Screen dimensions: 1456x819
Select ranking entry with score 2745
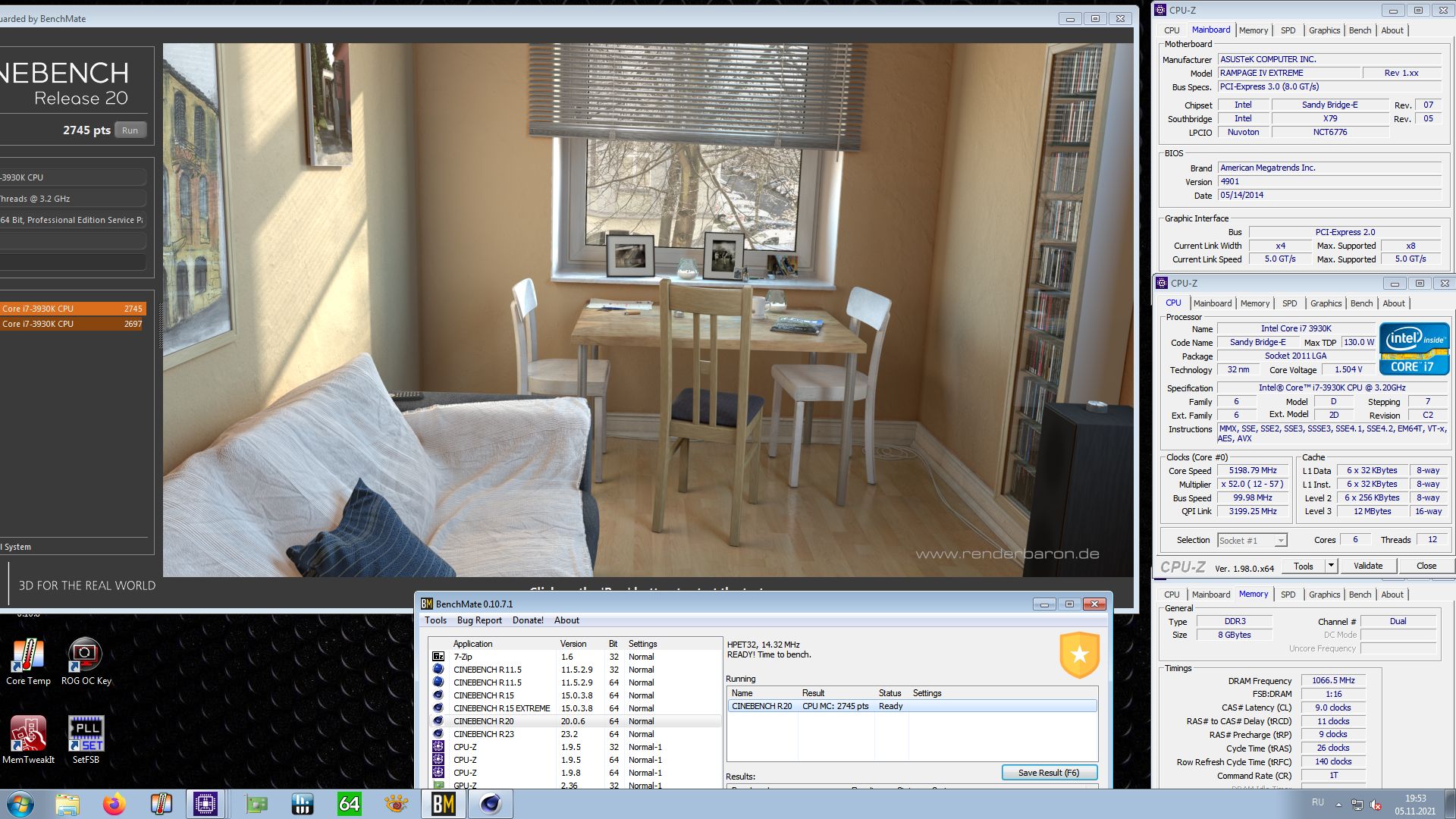[x=72, y=309]
